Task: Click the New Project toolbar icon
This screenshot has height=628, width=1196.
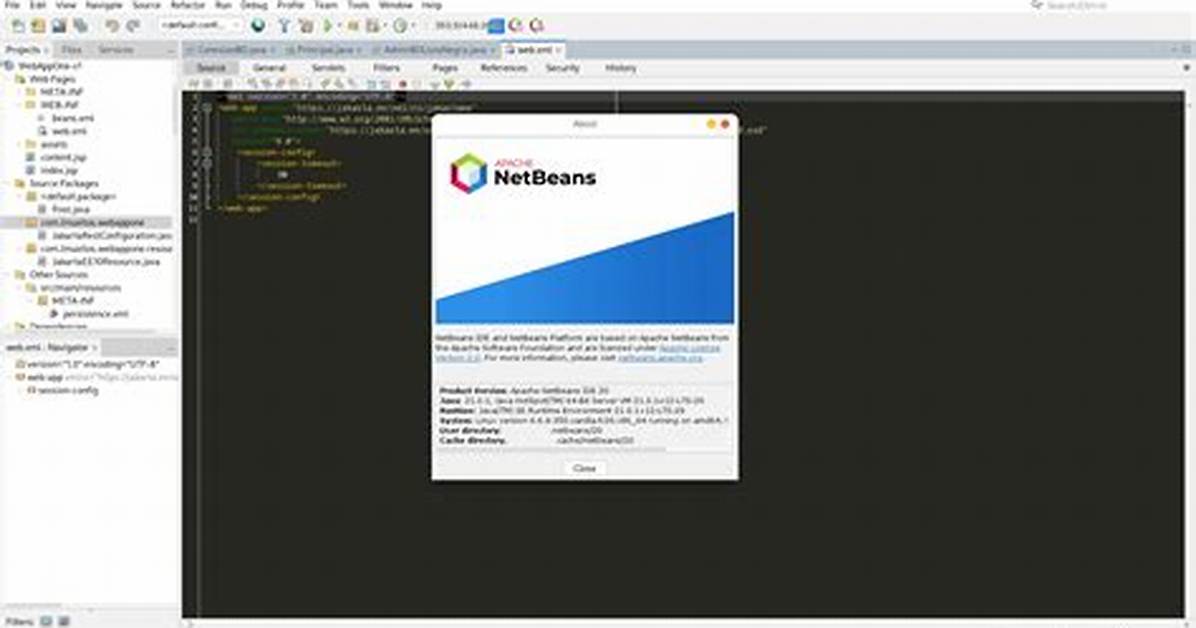Action: (38, 25)
